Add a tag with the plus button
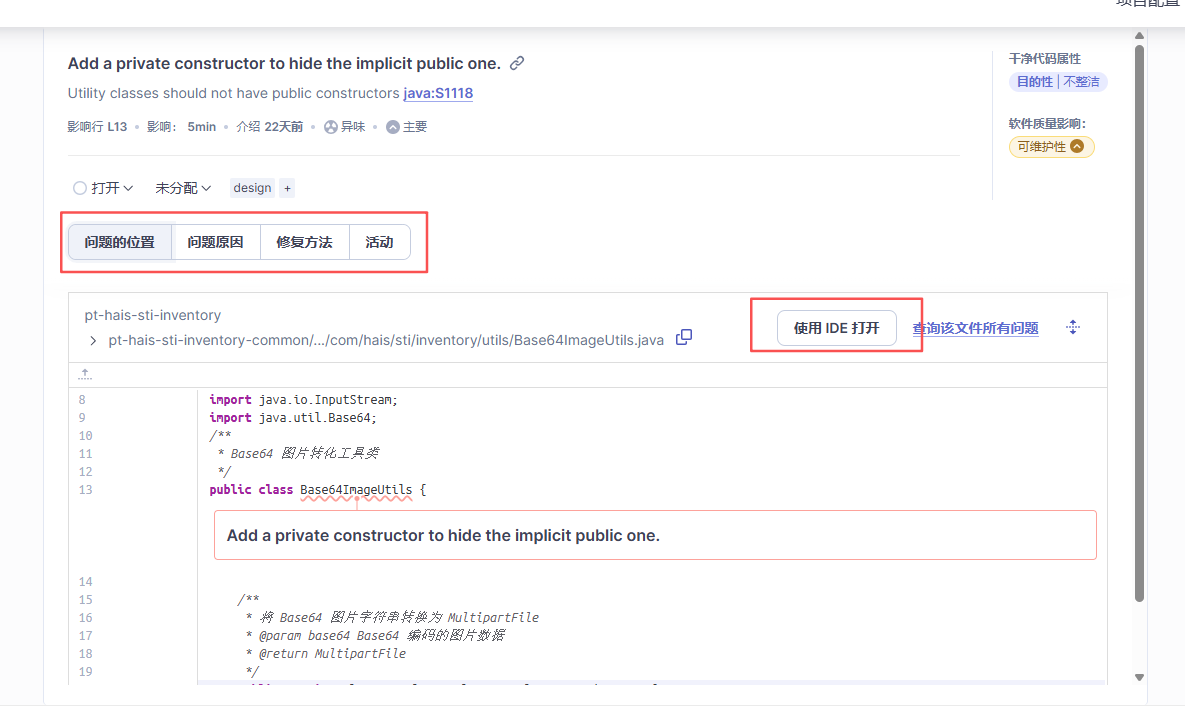Viewport: 1185px width, 715px height. point(287,188)
